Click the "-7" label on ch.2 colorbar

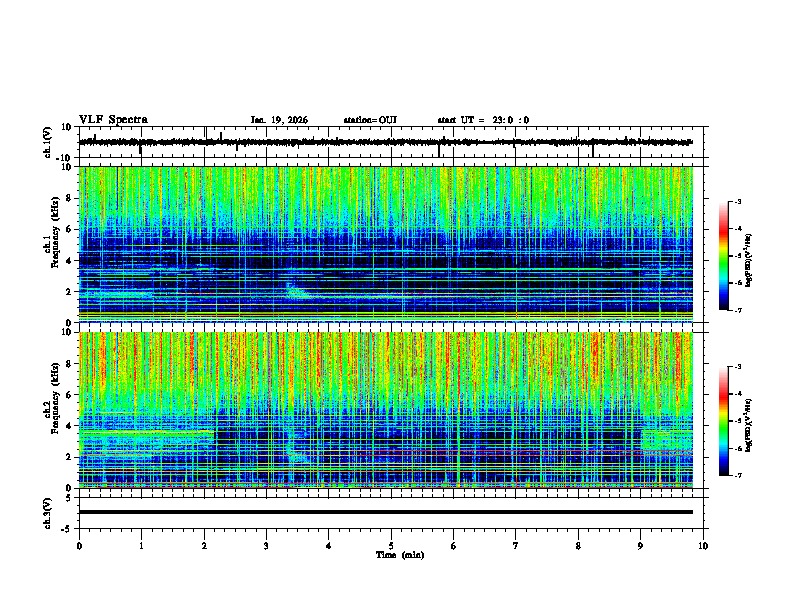[x=737, y=476]
